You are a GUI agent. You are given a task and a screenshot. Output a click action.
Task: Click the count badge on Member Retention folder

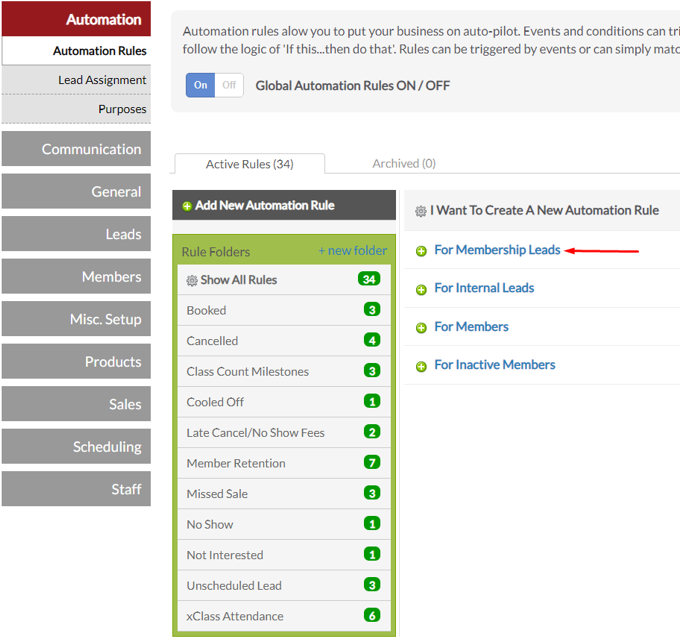pyautogui.click(x=372, y=462)
